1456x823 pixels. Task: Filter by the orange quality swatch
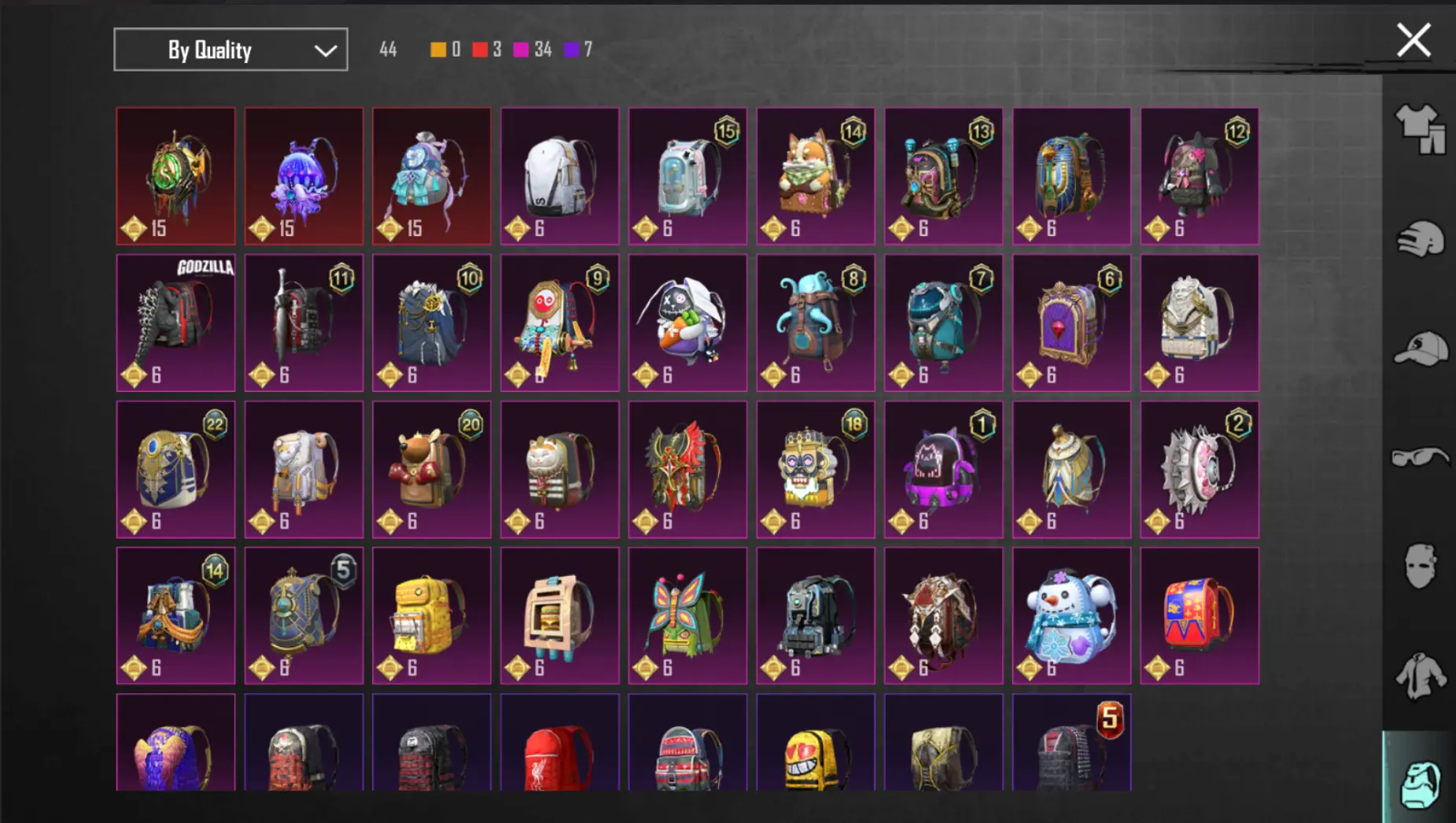pyautogui.click(x=438, y=50)
